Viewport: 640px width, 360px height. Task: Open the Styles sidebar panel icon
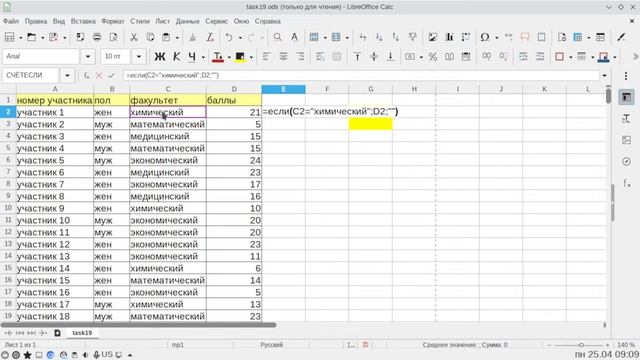point(627,119)
